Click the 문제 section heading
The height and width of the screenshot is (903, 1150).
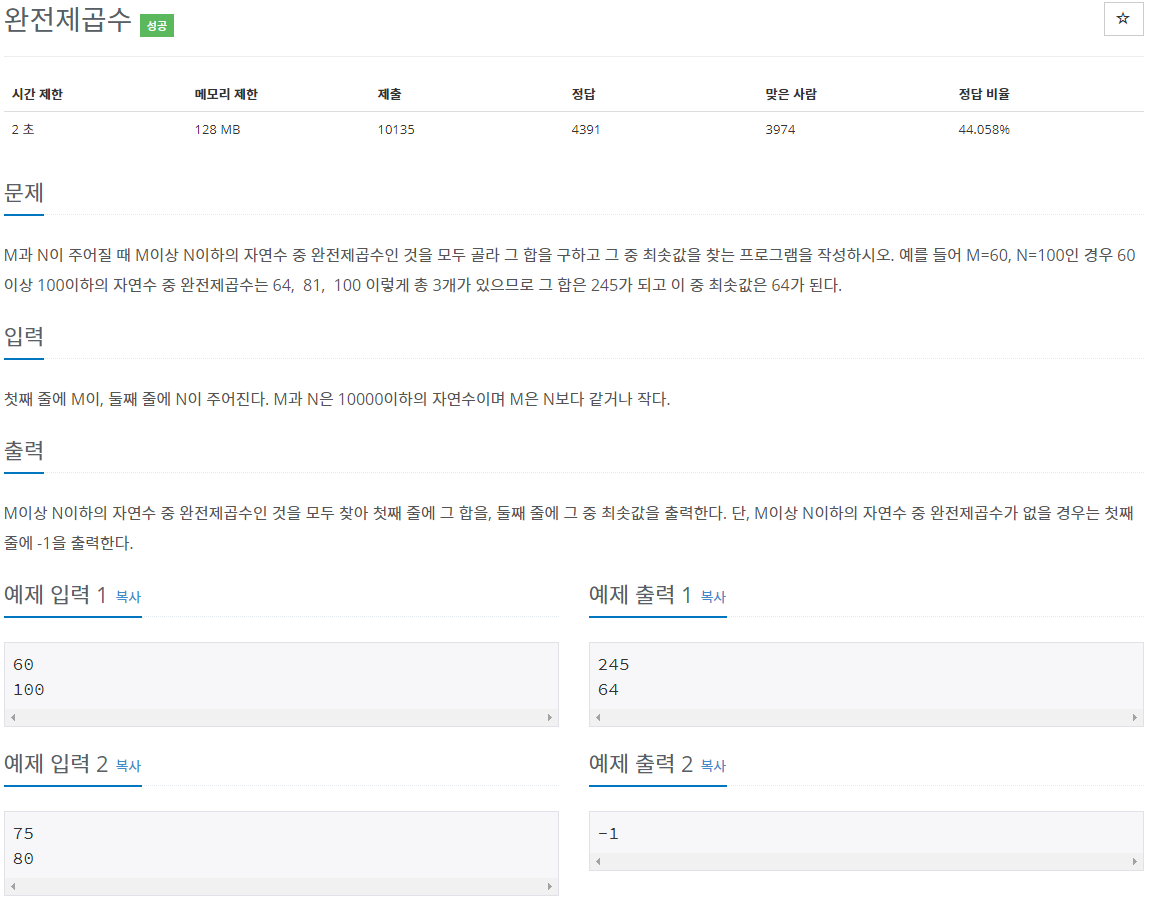click(24, 193)
